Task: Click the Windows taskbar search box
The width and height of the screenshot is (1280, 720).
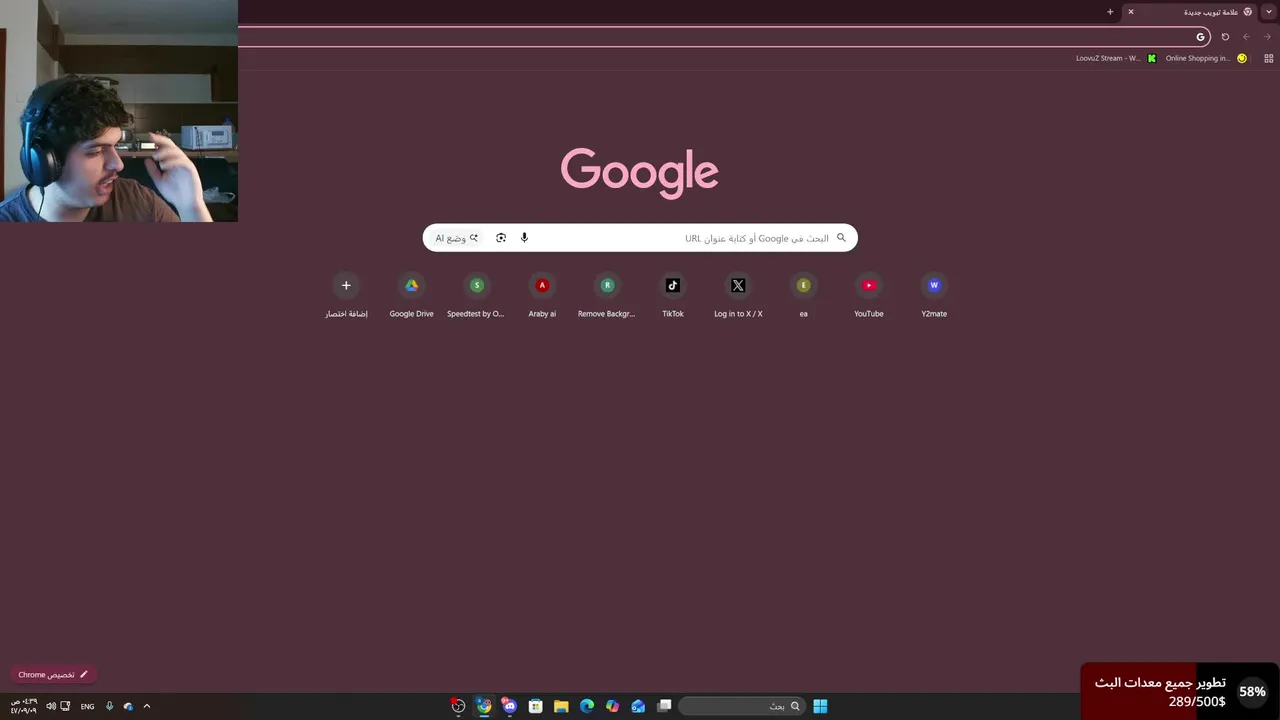Action: pos(741,706)
